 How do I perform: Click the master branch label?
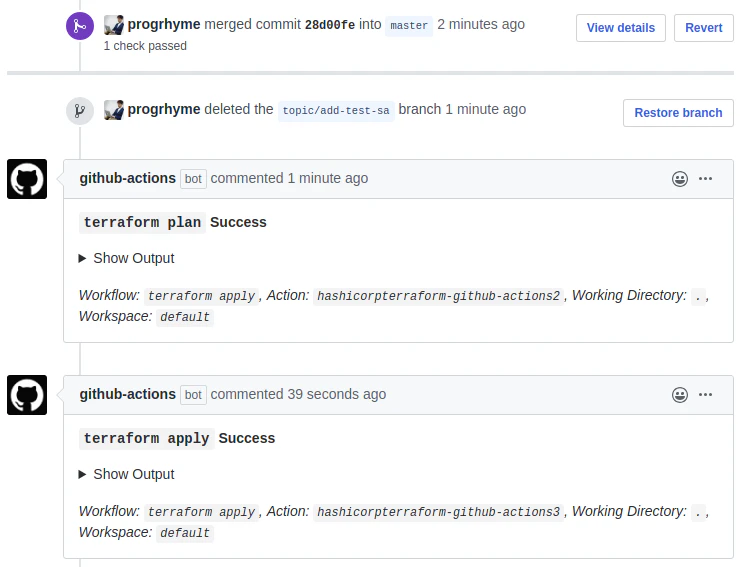click(x=409, y=26)
